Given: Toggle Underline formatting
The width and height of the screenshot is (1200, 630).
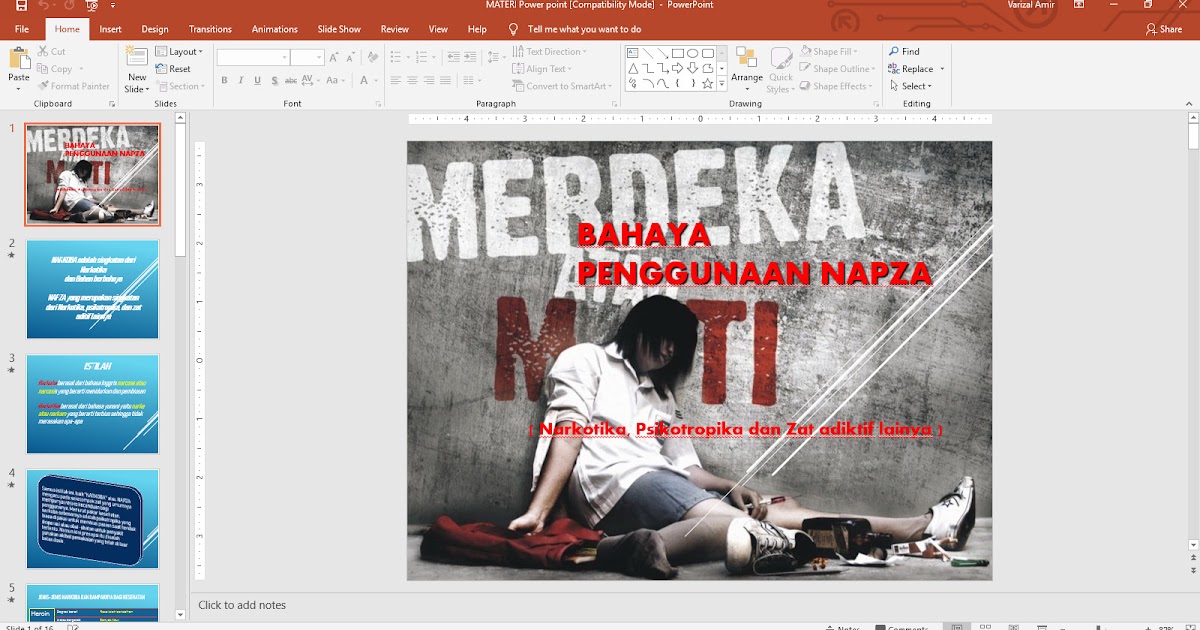Looking at the screenshot, I should (x=257, y=80).
